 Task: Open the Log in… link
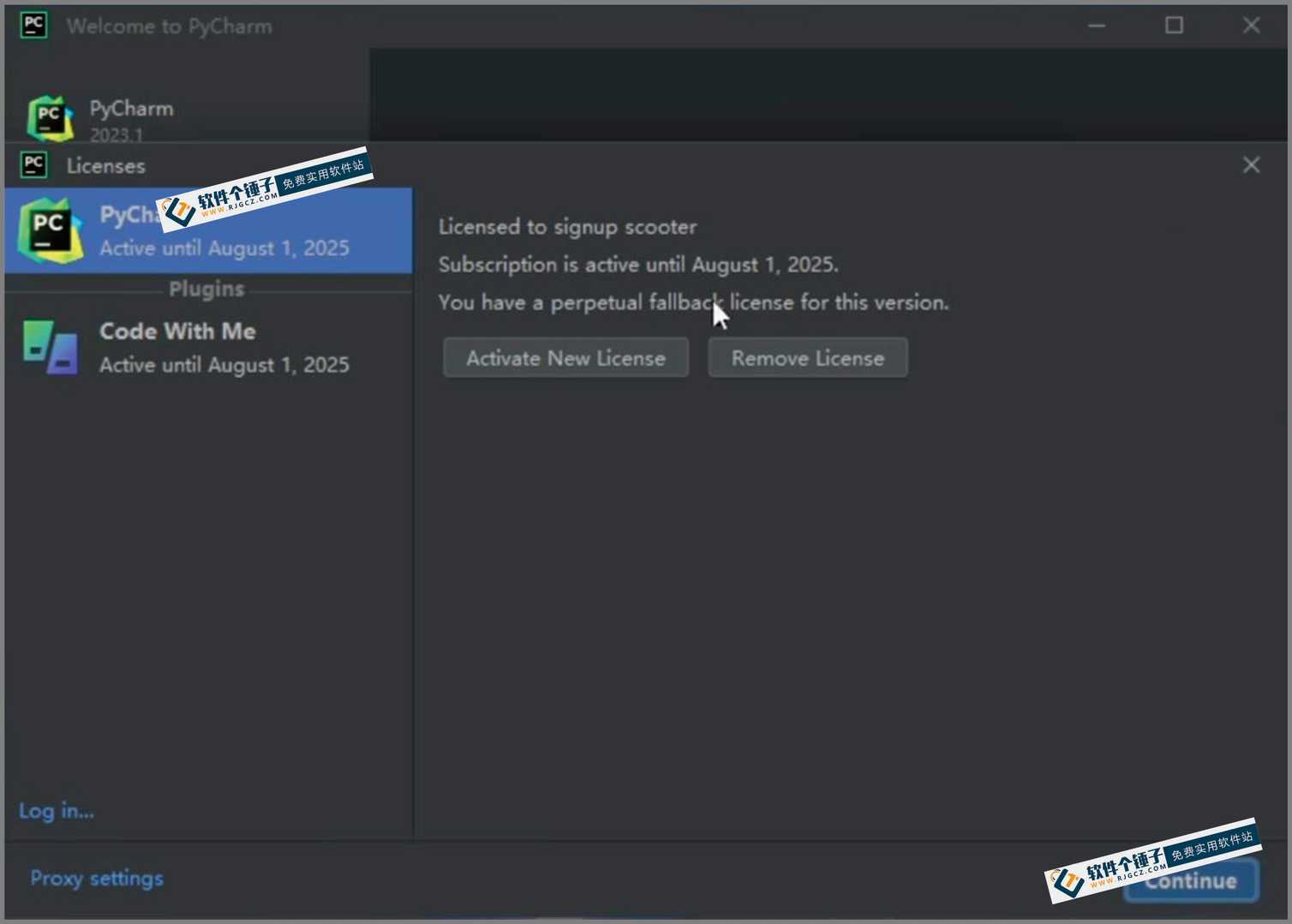57,810
